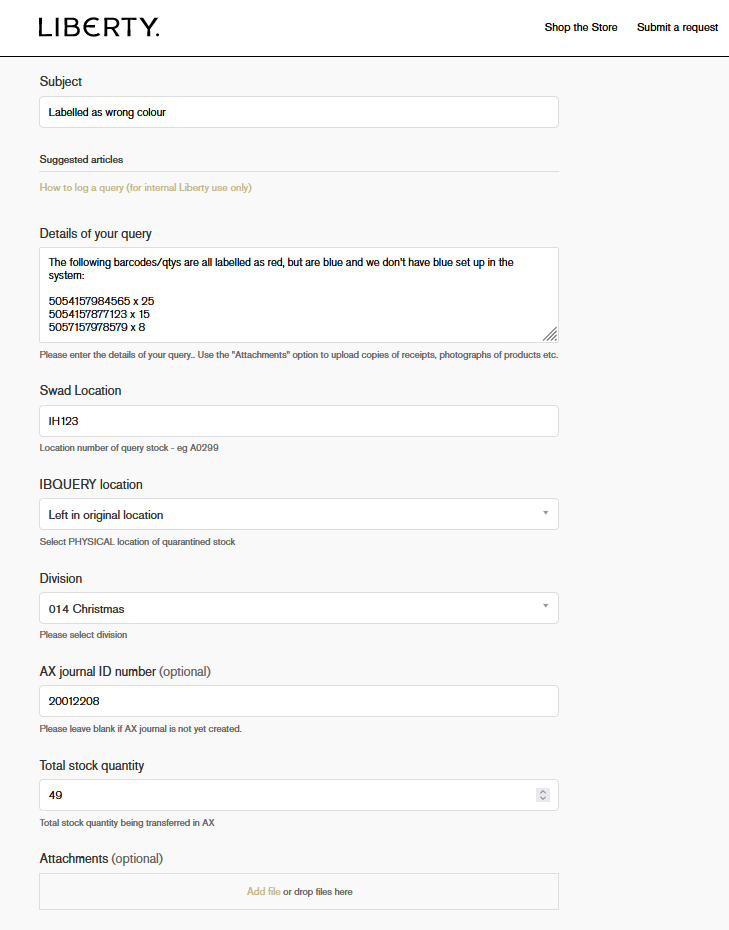Viewport: 729px width, 930px height.
Task: Open the How to log a query article
Action: point(145,188)
